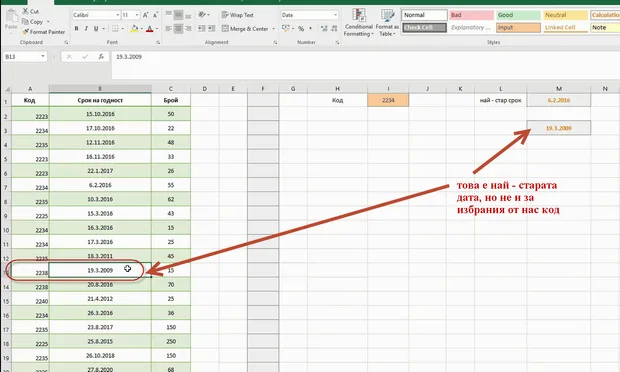Click the Increase Indent icon
The image size is (620, 372).
pos(212,28)
